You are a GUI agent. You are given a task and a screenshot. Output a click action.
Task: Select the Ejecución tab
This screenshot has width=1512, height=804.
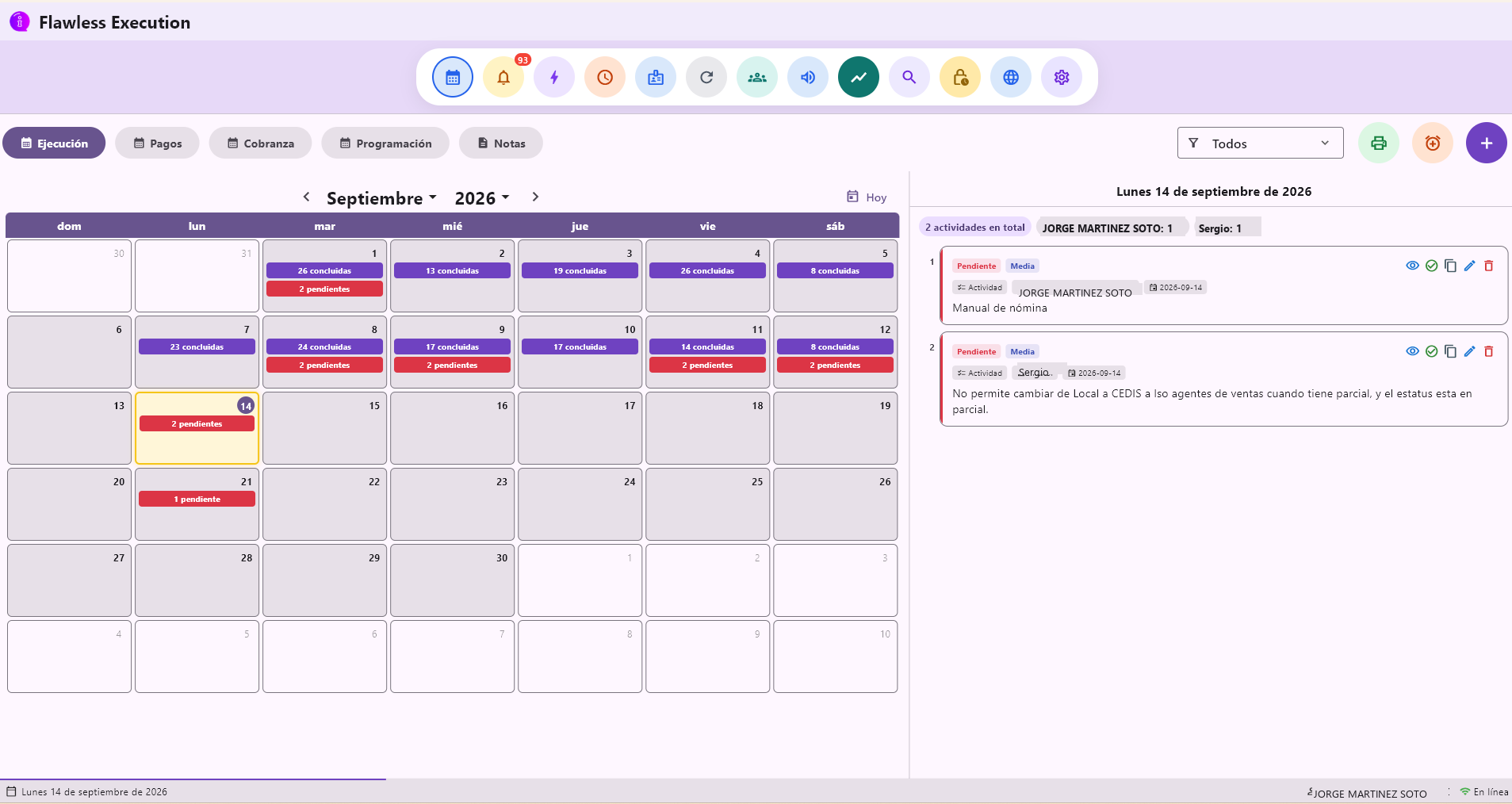point(54,143)
